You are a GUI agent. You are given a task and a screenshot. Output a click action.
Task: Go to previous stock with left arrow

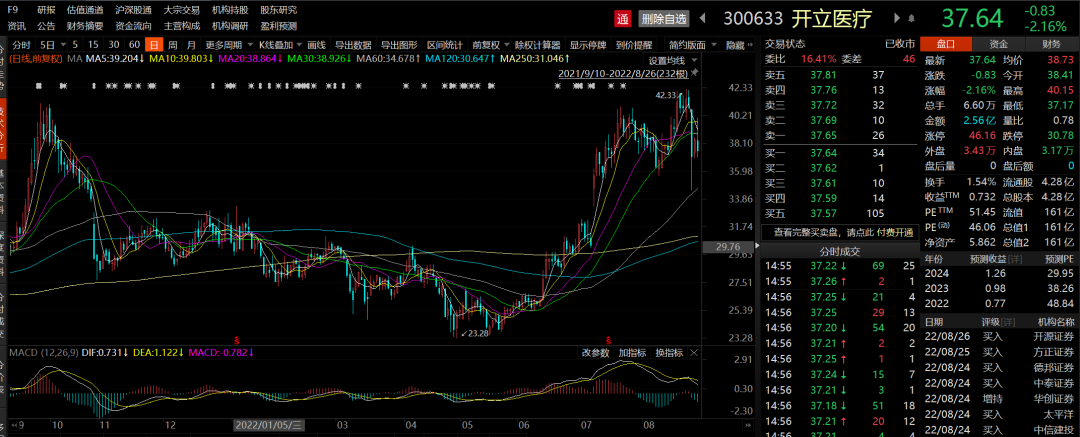click(703, 18)
